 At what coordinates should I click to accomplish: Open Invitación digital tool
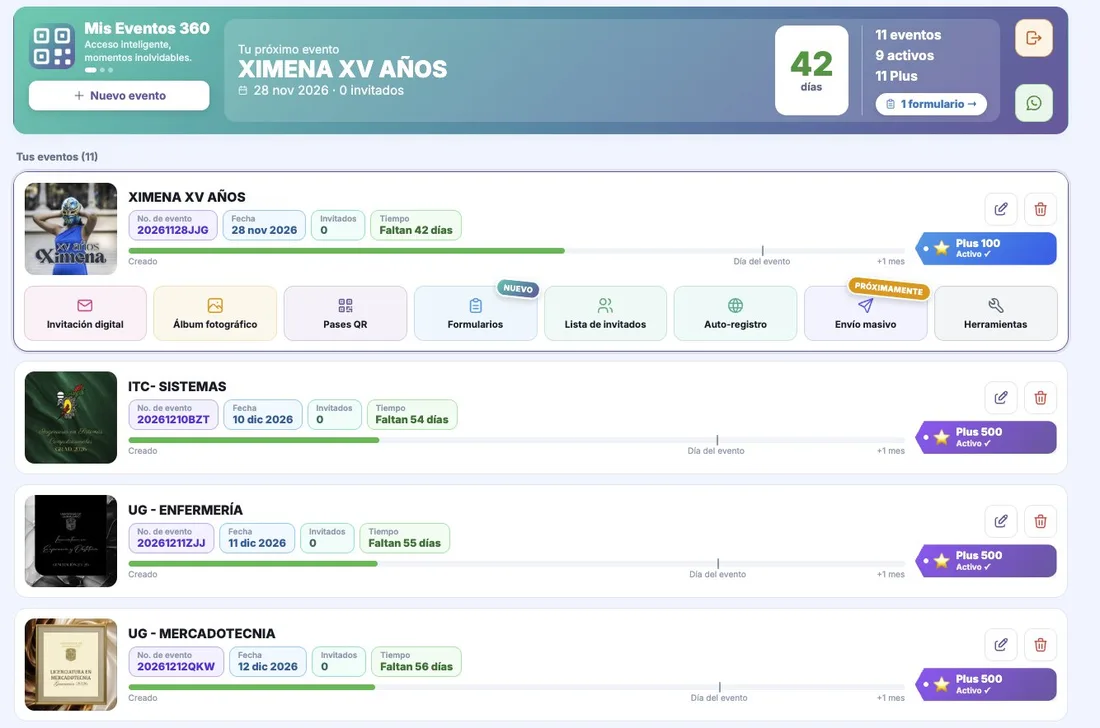coord(85,314)
